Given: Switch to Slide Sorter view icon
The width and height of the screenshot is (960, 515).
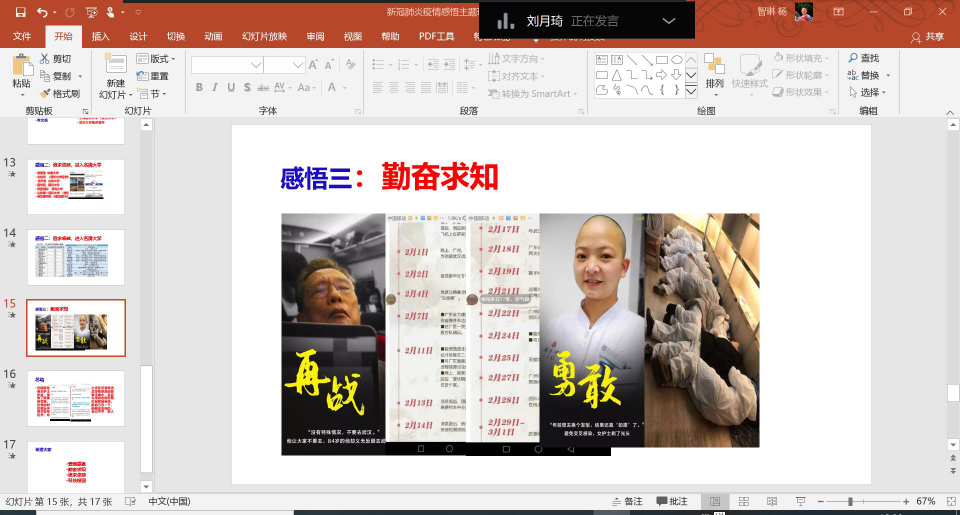Looking at the screenshot, I should coord(744,502).
